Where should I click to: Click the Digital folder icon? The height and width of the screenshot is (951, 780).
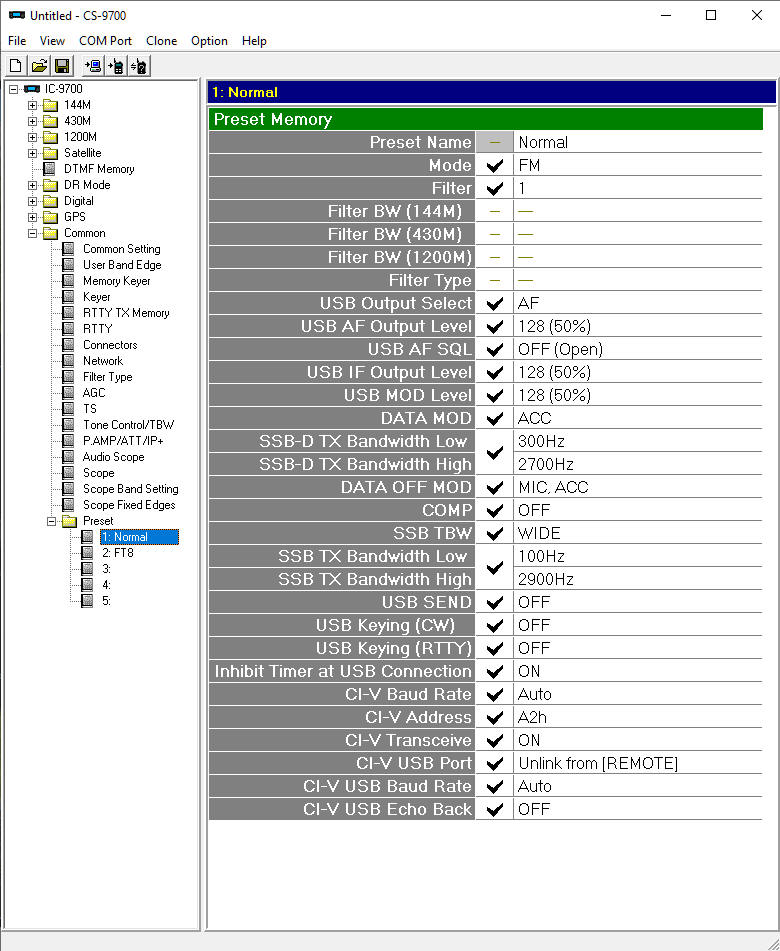pyautogui.click(x=50, y=201)
